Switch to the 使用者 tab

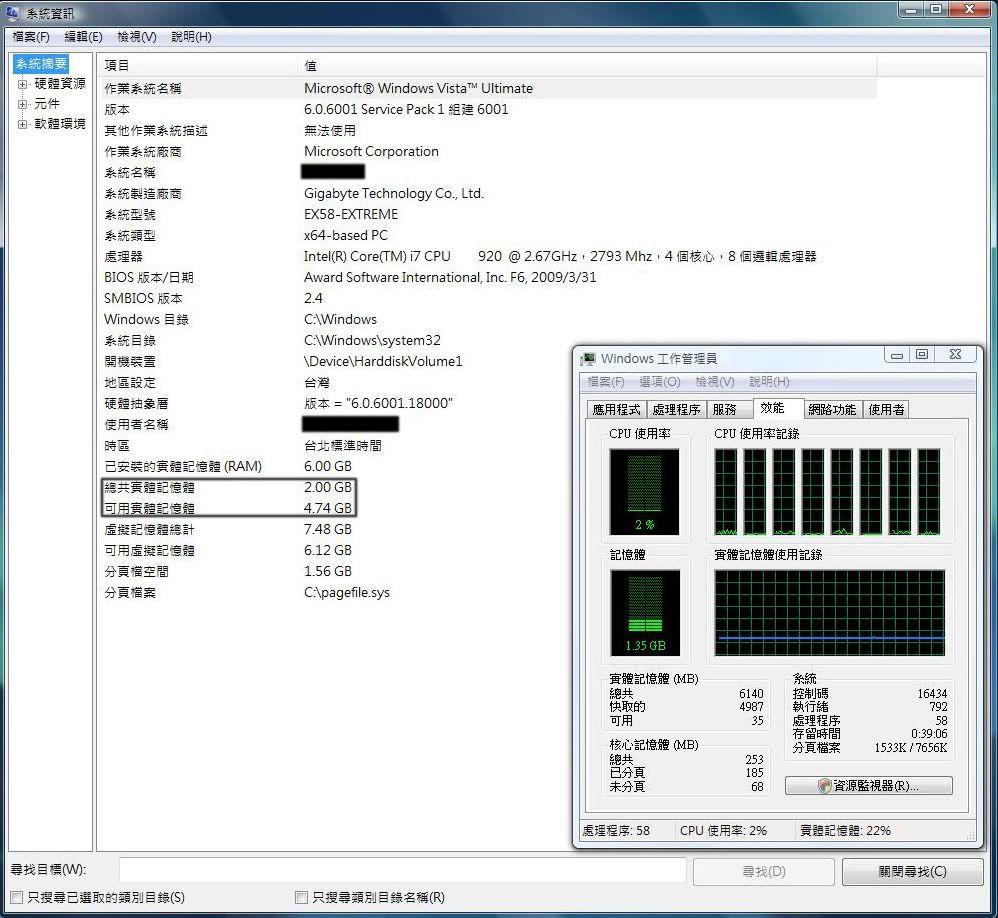click(886, 409)
